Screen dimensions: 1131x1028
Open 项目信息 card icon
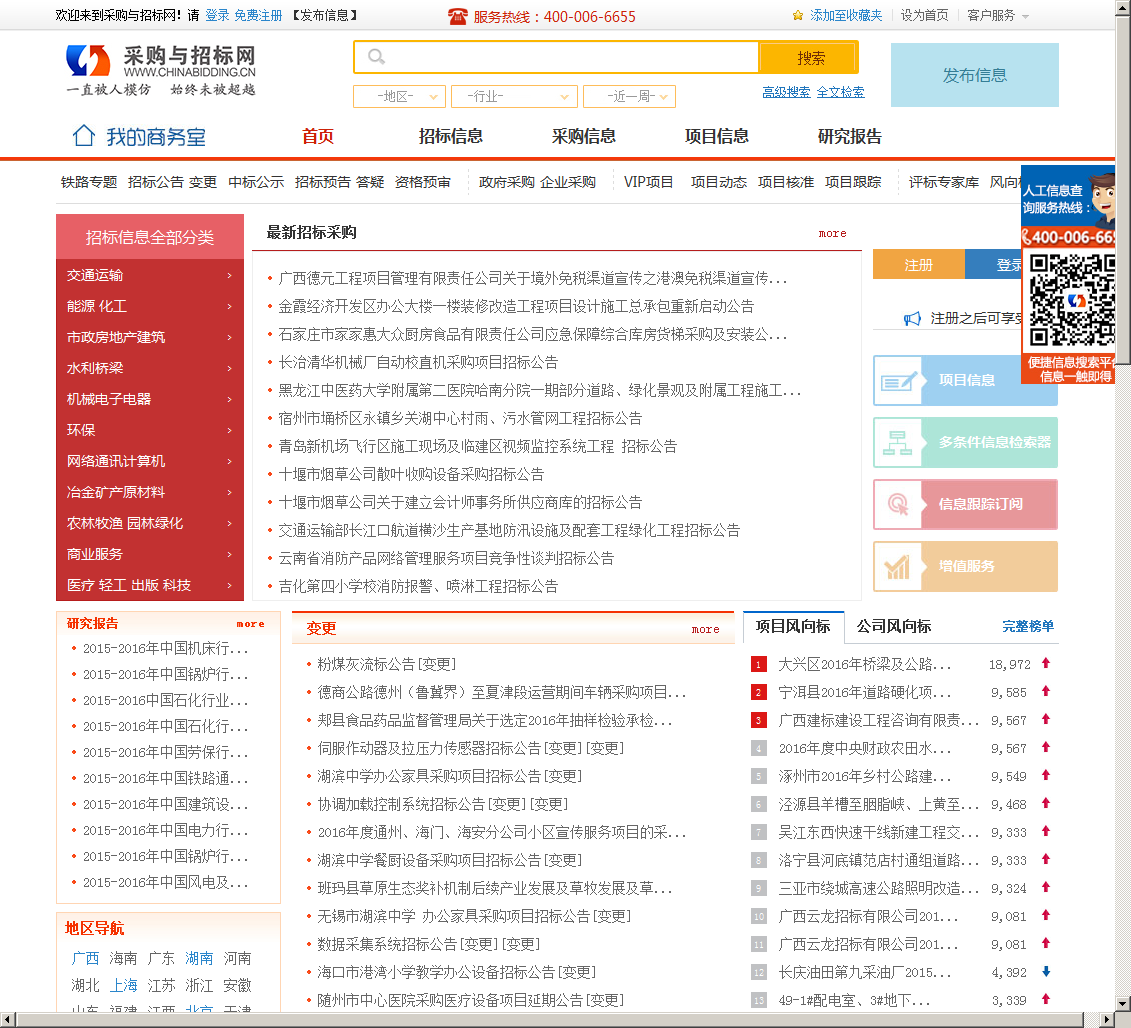898,380
